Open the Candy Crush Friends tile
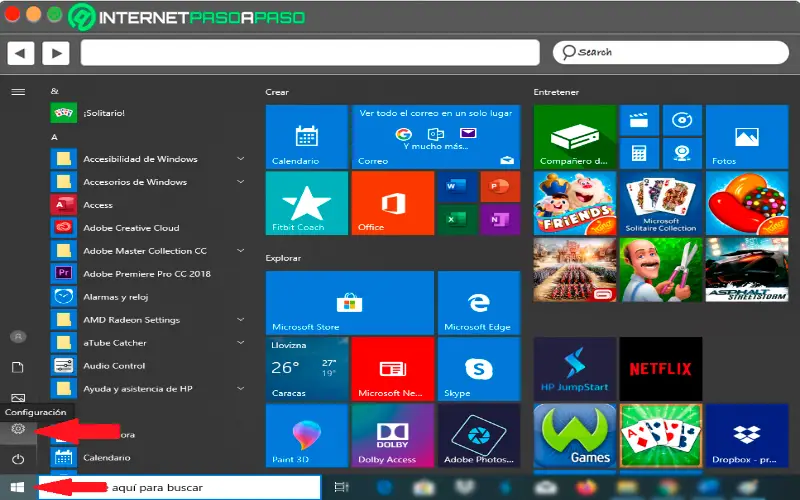The width and height of the screenshot is (800, 500). pos(575,203)
